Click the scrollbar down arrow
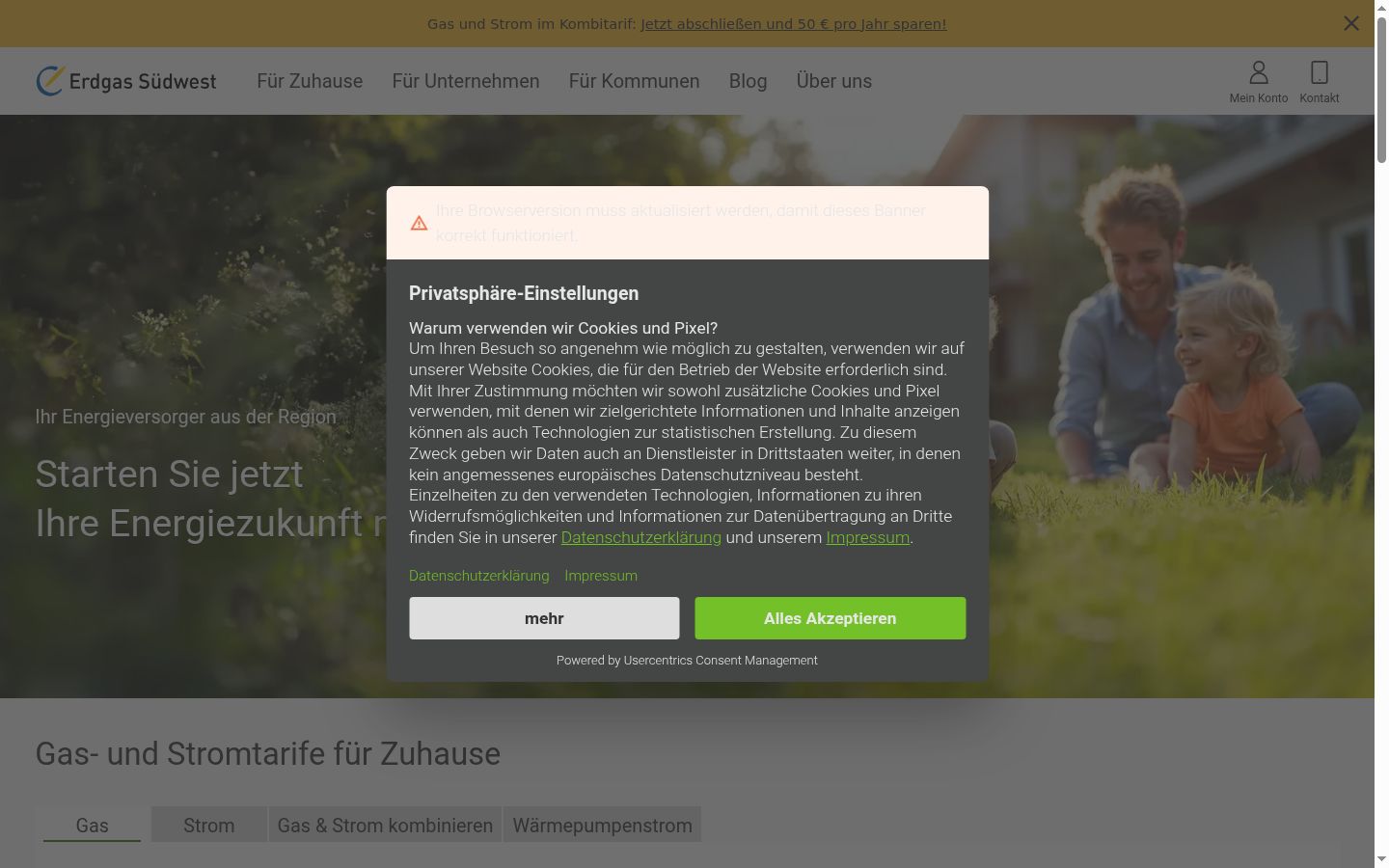The height and width of the screenshot is (868, 1389). (x=1381, y=859)
